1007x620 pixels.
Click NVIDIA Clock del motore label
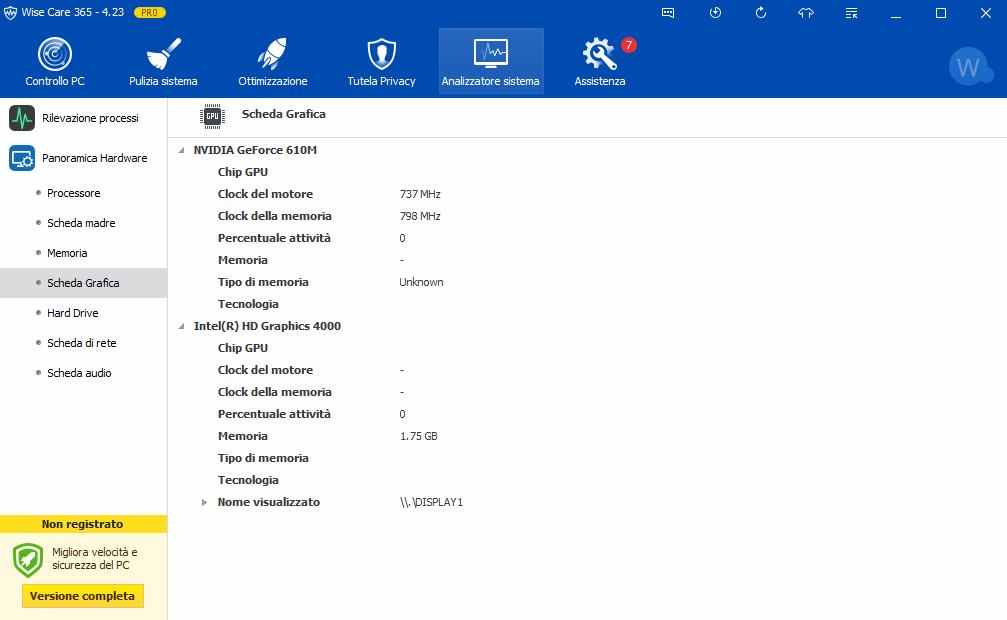coord(265,194)
